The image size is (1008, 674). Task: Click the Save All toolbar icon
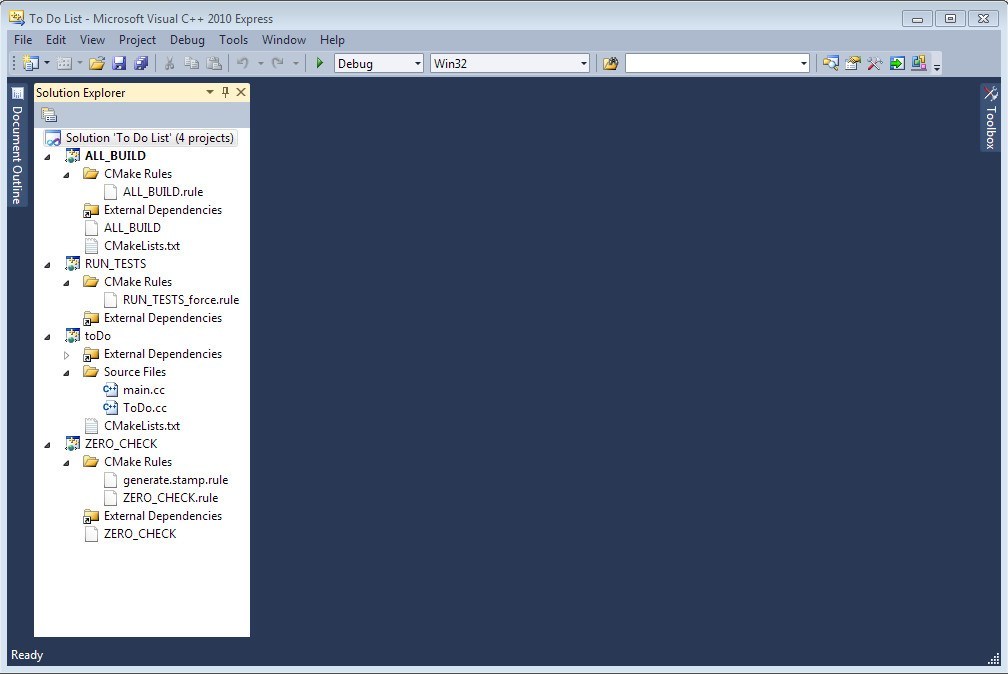pyautogui.click(x=140, y=63)
